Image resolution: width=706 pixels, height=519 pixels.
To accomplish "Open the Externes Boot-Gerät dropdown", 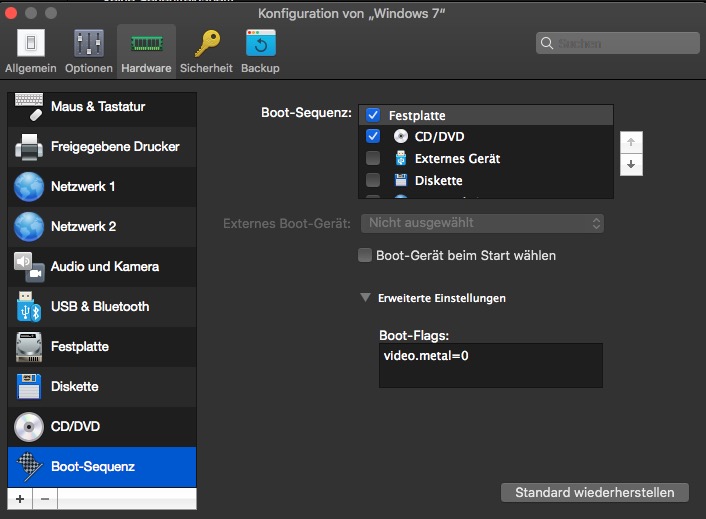I will pos(482,223).
